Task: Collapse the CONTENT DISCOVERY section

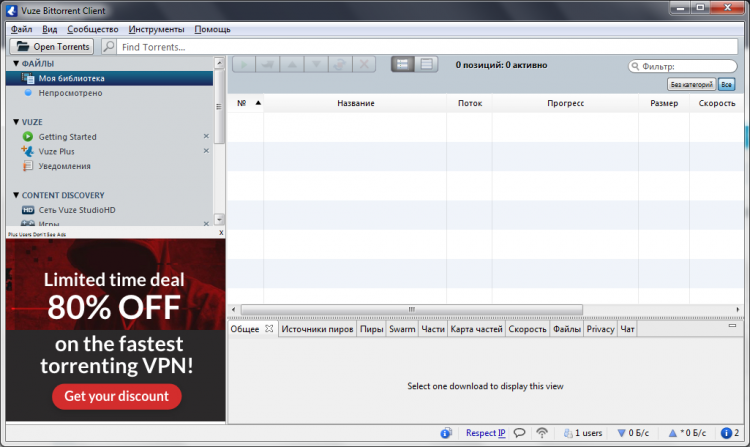Action: click(16, 195)
